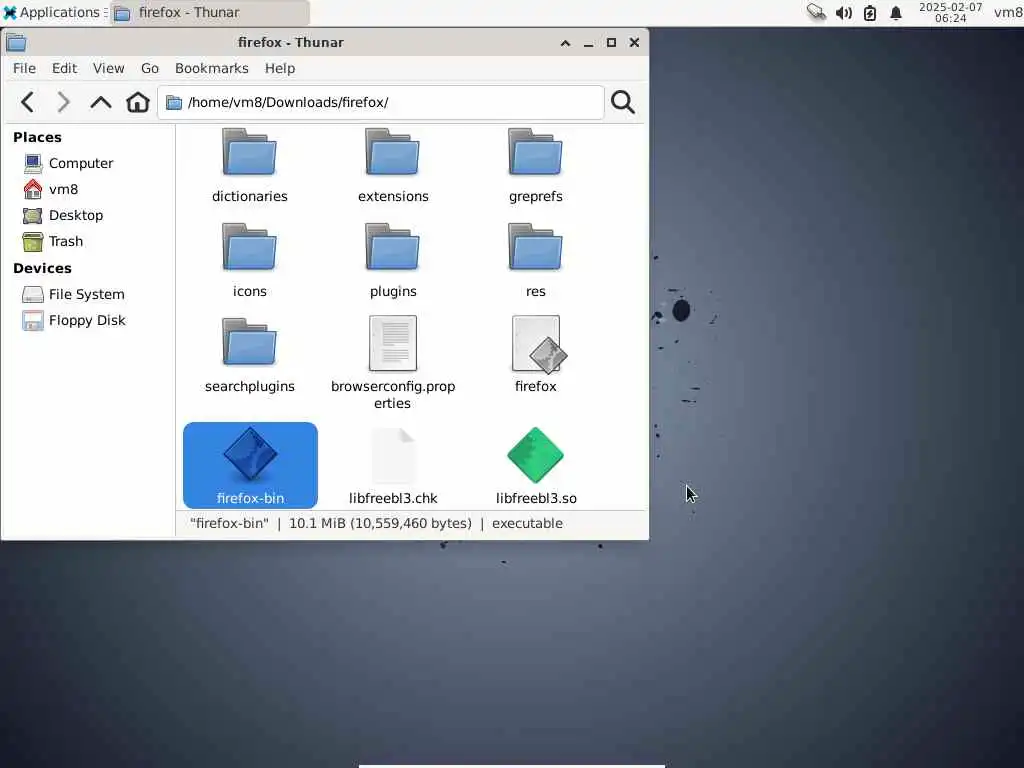Image resolution: width=1024 pixels, height=768 pixels.
Task: Open the Thunar window menu icon in titlebar
Action: pos(16,42)
